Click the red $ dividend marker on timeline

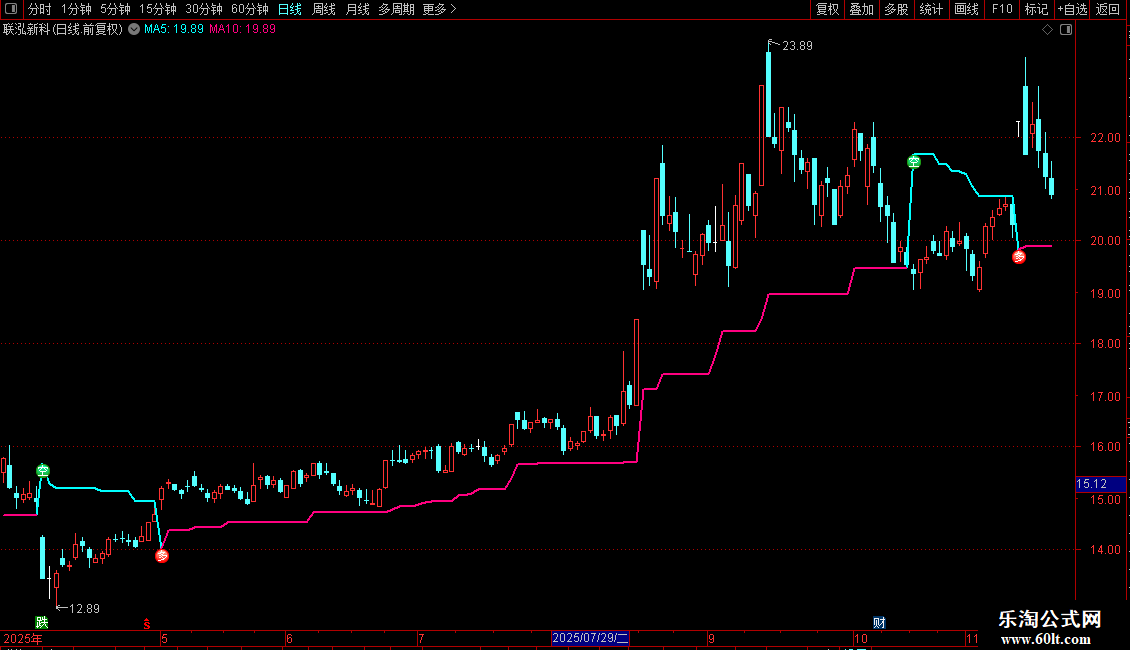(x=147, y=624)
